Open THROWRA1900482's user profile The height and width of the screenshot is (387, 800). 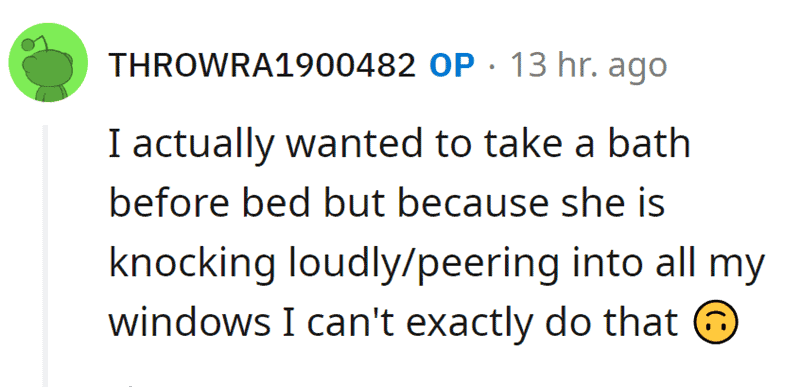click(263, 65)
